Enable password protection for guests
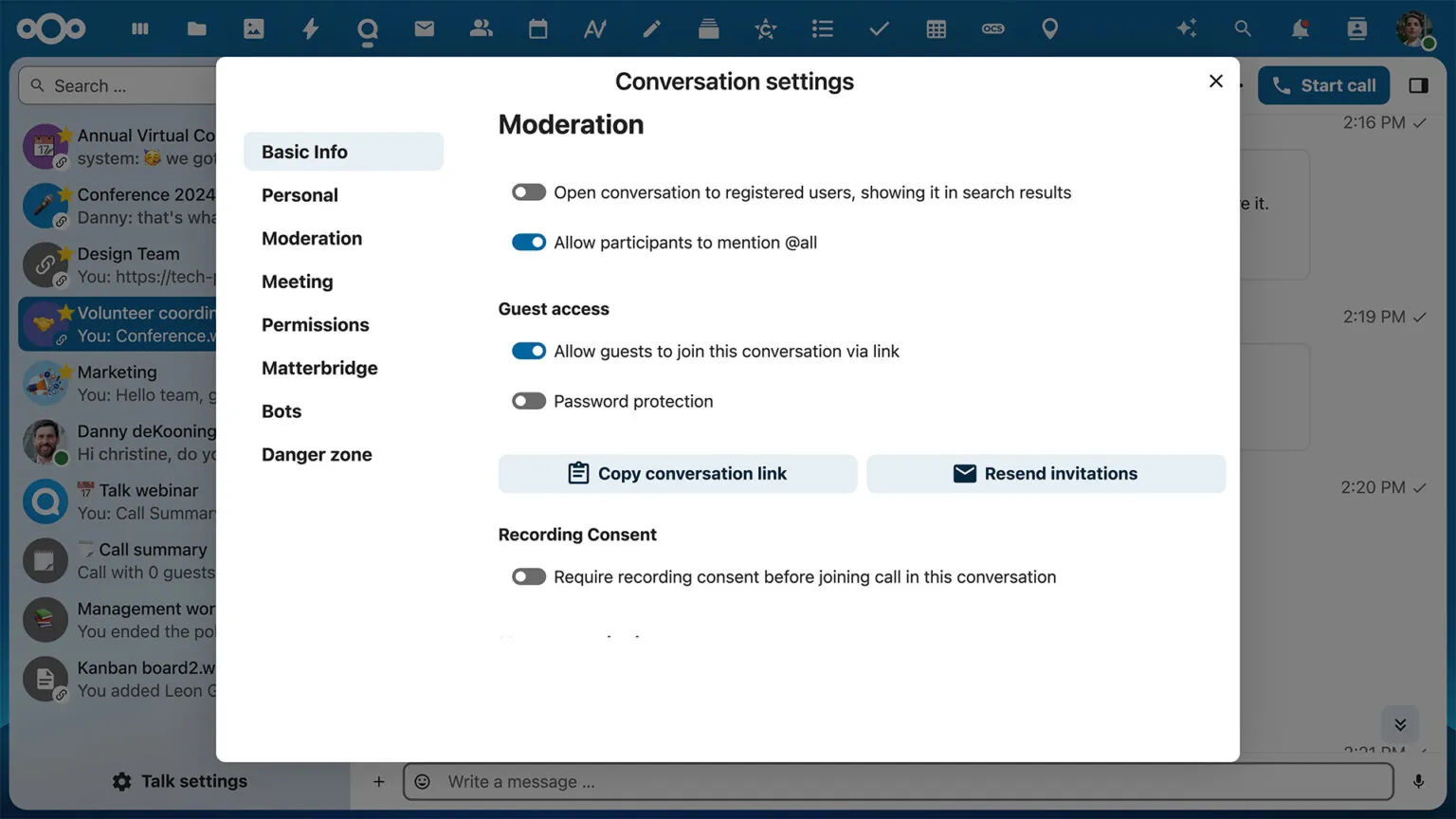 point(528,400)
